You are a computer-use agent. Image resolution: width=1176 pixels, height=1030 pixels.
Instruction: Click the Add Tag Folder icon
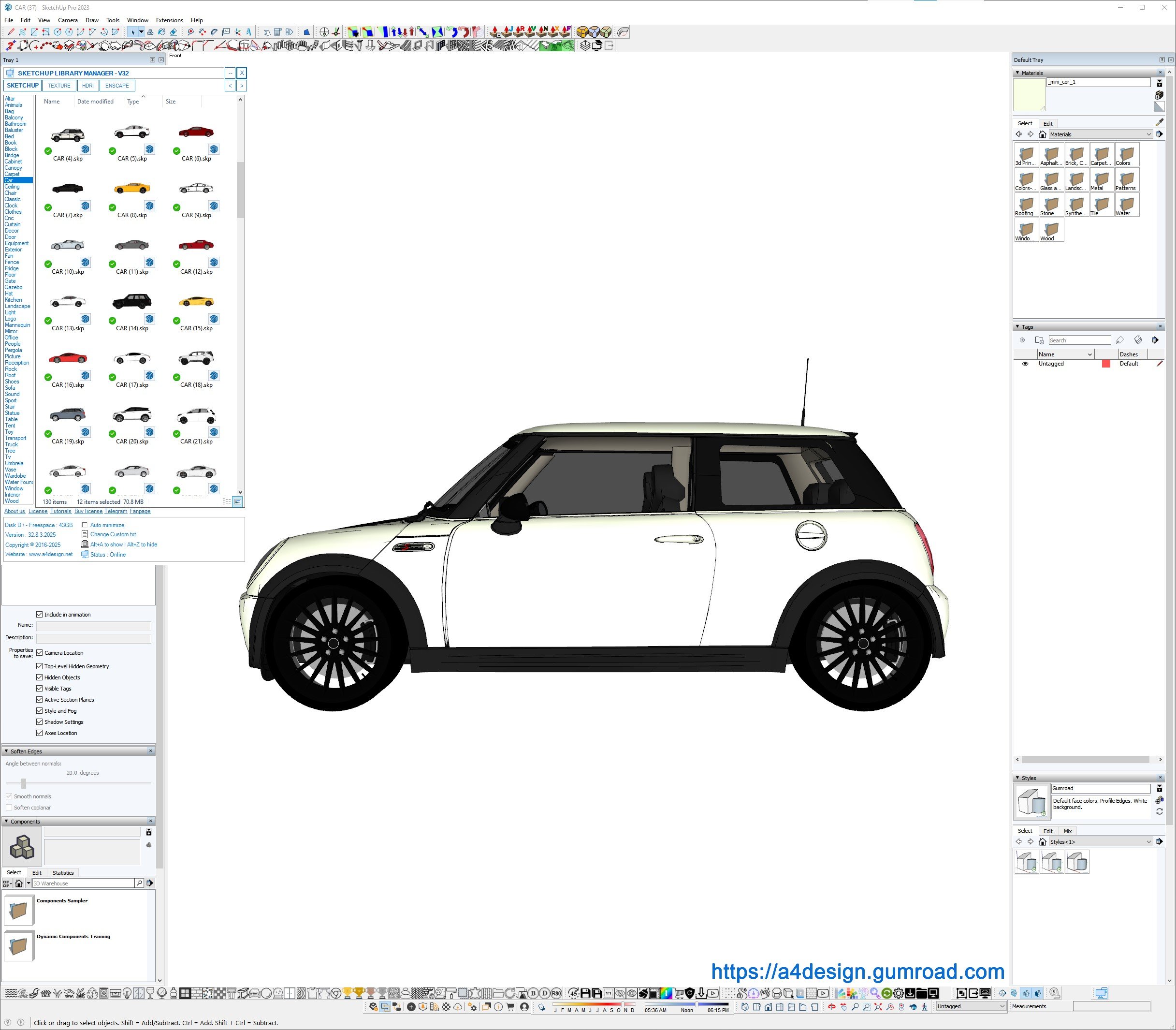click(1039, 340)
